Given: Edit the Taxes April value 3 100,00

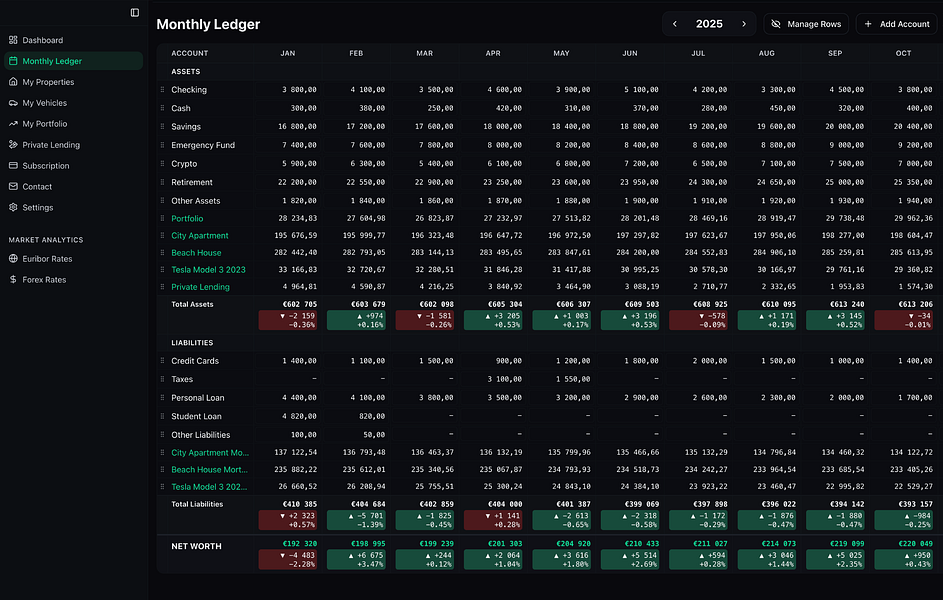Looking at the screenshot, I should click(x=493, y=379).
